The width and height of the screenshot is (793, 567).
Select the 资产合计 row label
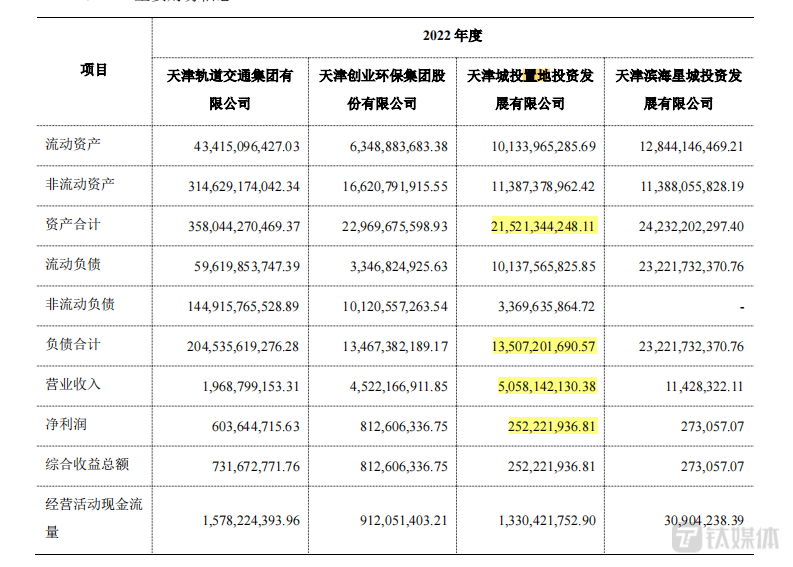[x=73, y=224]
